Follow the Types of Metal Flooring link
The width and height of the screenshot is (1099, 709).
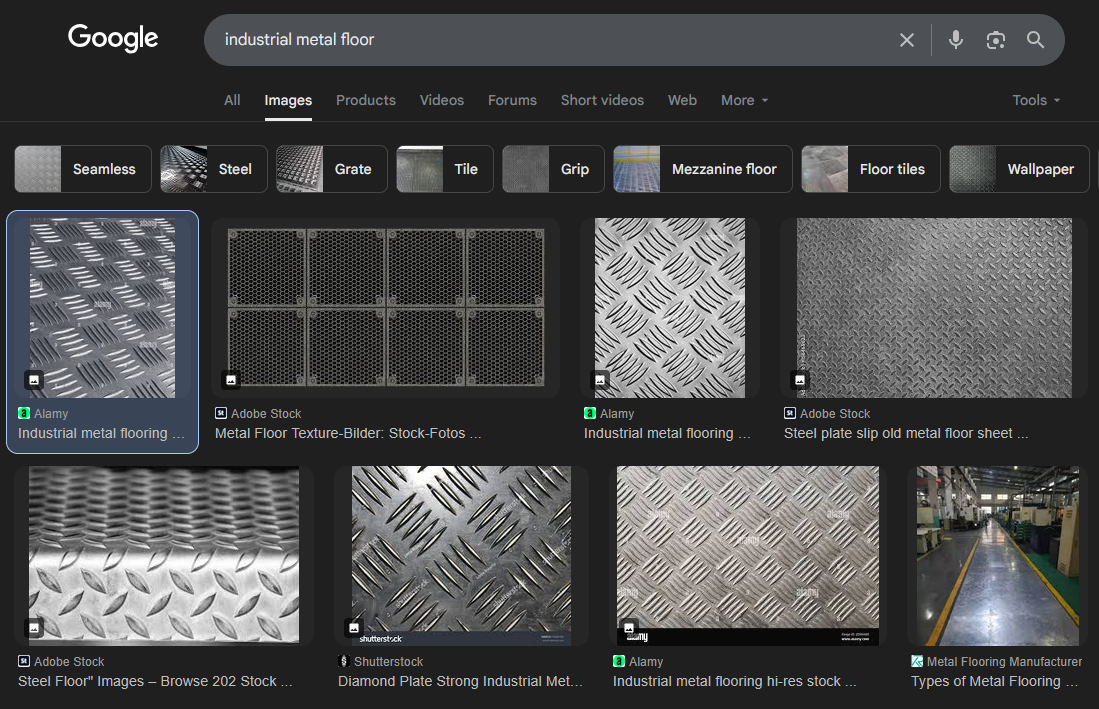tap(994, 681)
